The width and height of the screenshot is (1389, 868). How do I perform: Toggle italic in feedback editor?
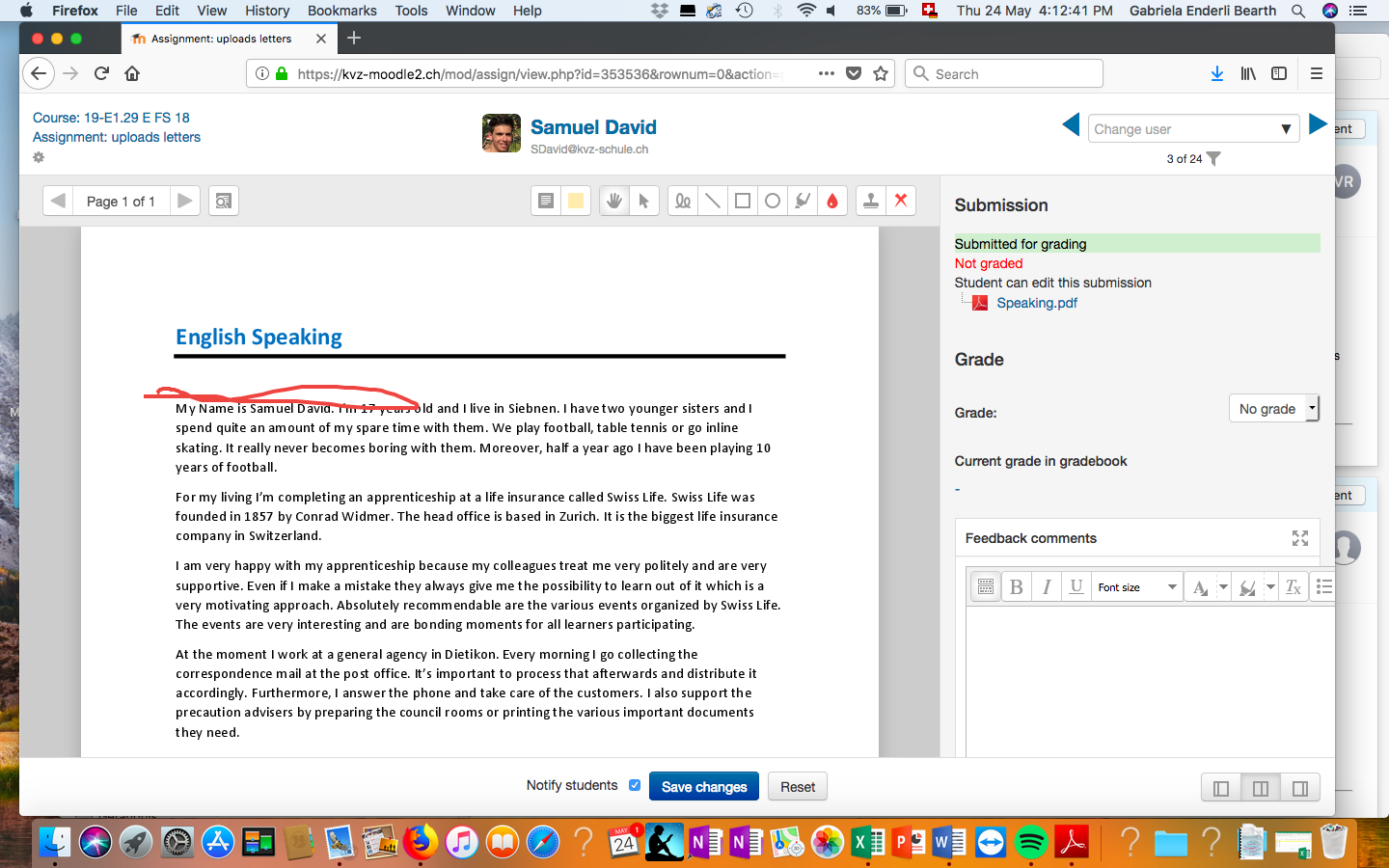tap(1047, 587)
